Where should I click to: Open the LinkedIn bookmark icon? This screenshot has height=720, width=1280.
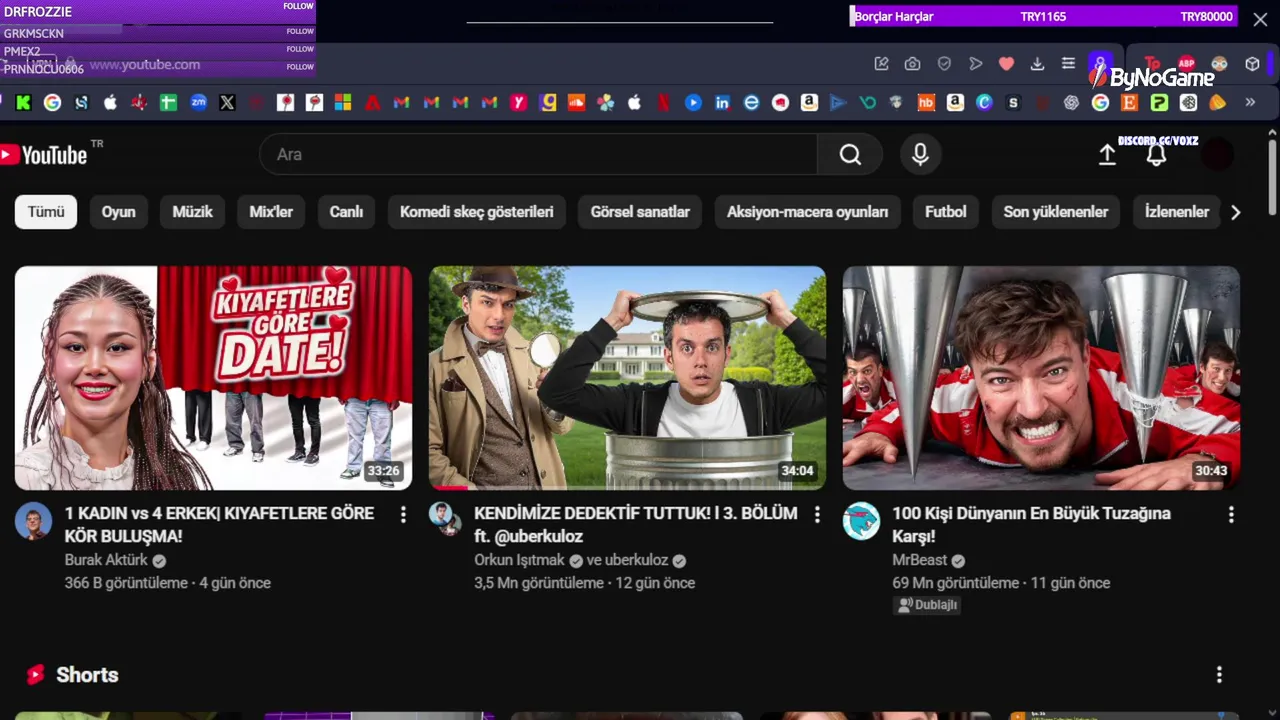pos(722,102)
